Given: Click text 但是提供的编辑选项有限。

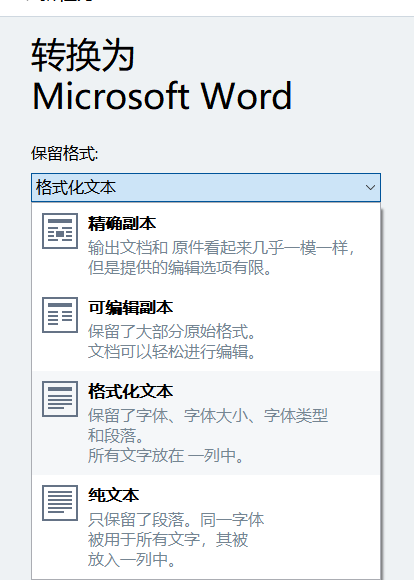Looking at the screenshot, I should click(x=180, y=267).
